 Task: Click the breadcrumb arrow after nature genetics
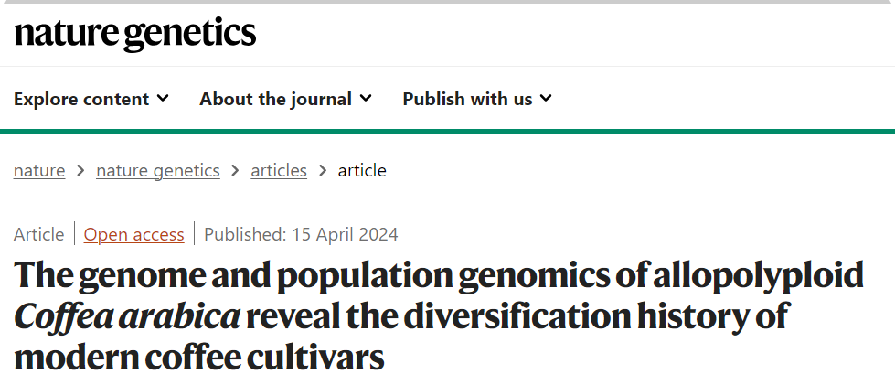pos(235,170)
